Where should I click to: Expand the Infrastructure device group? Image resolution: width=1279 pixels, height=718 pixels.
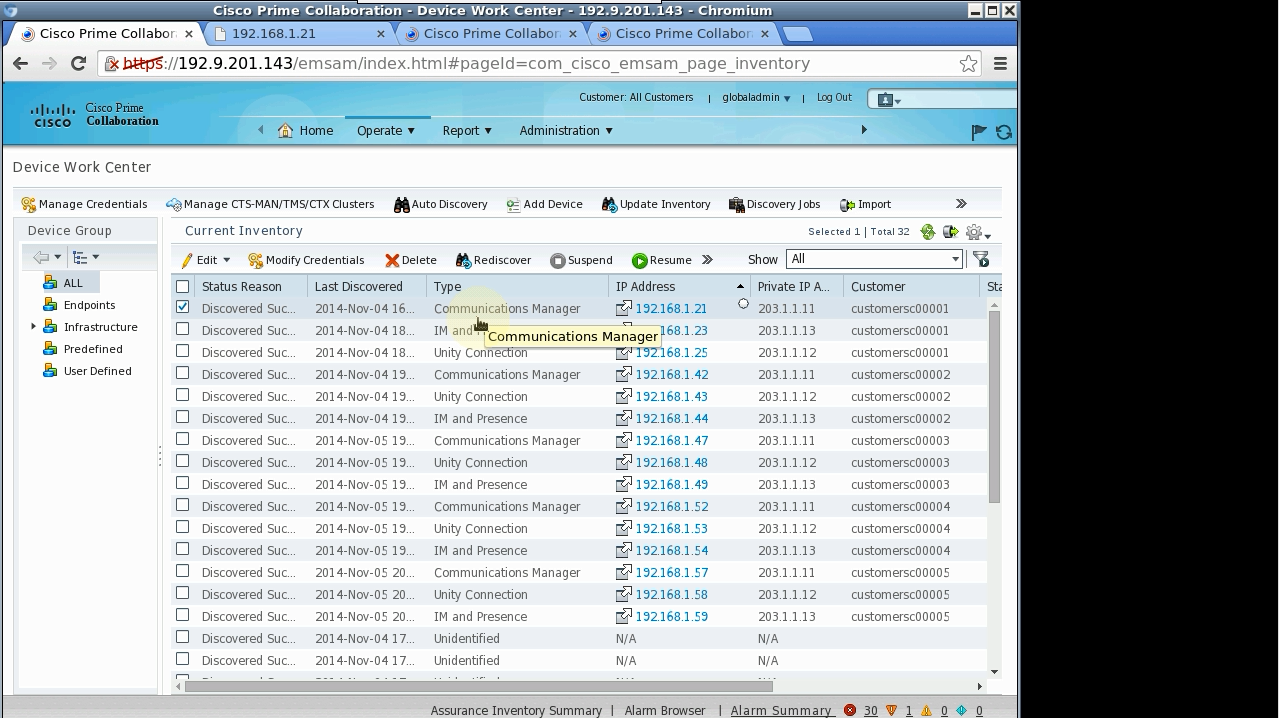[x=33, y=327]
